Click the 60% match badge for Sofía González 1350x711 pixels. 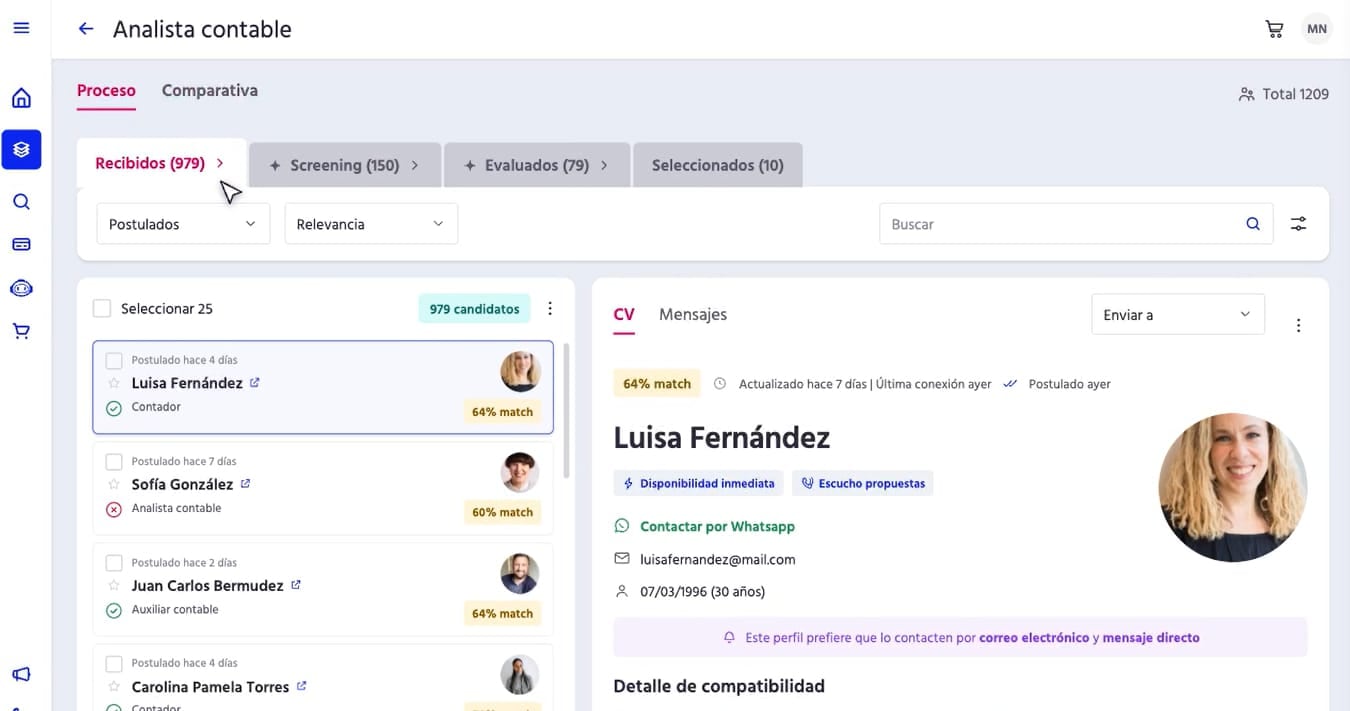[502, 512]
